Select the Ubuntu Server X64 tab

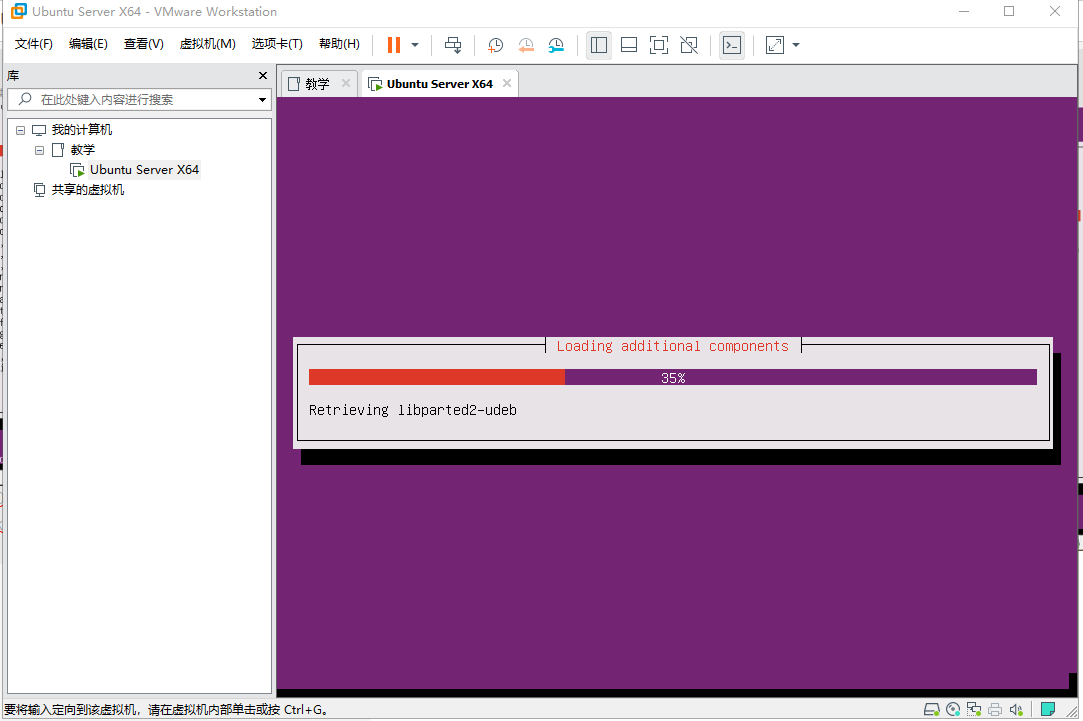(439, 84)
